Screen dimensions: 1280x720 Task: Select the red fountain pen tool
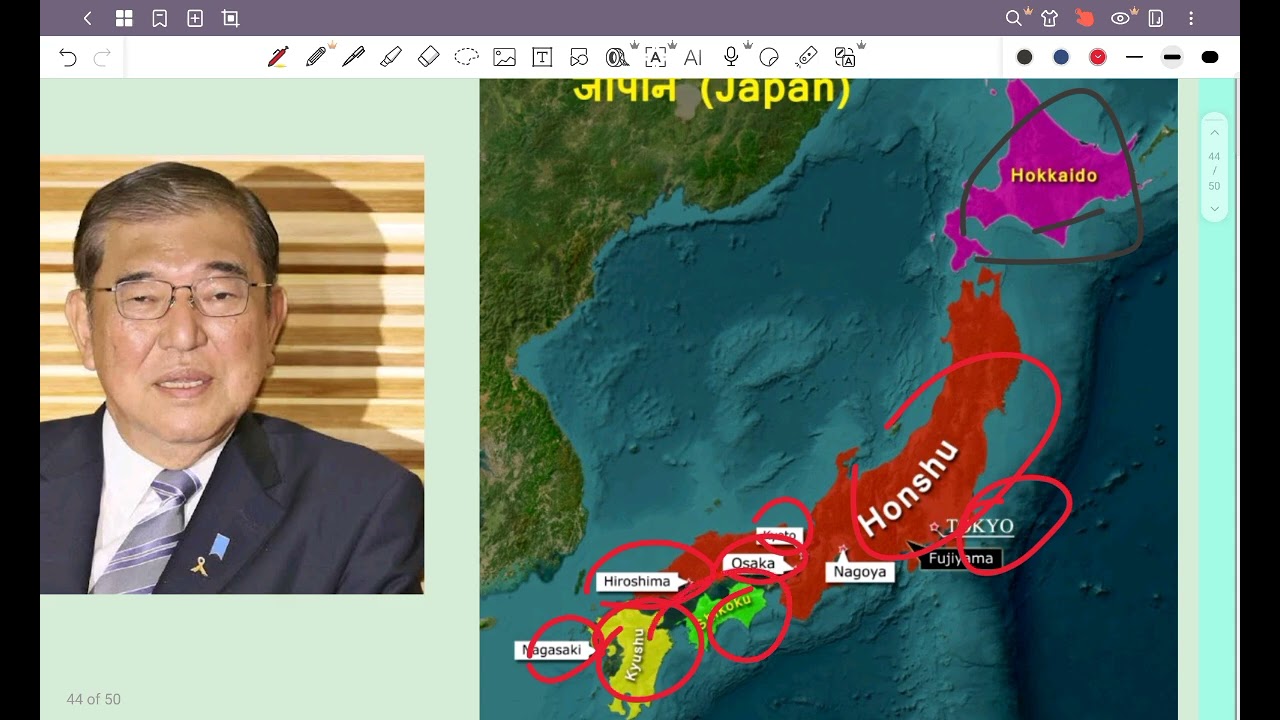point(278,57)
